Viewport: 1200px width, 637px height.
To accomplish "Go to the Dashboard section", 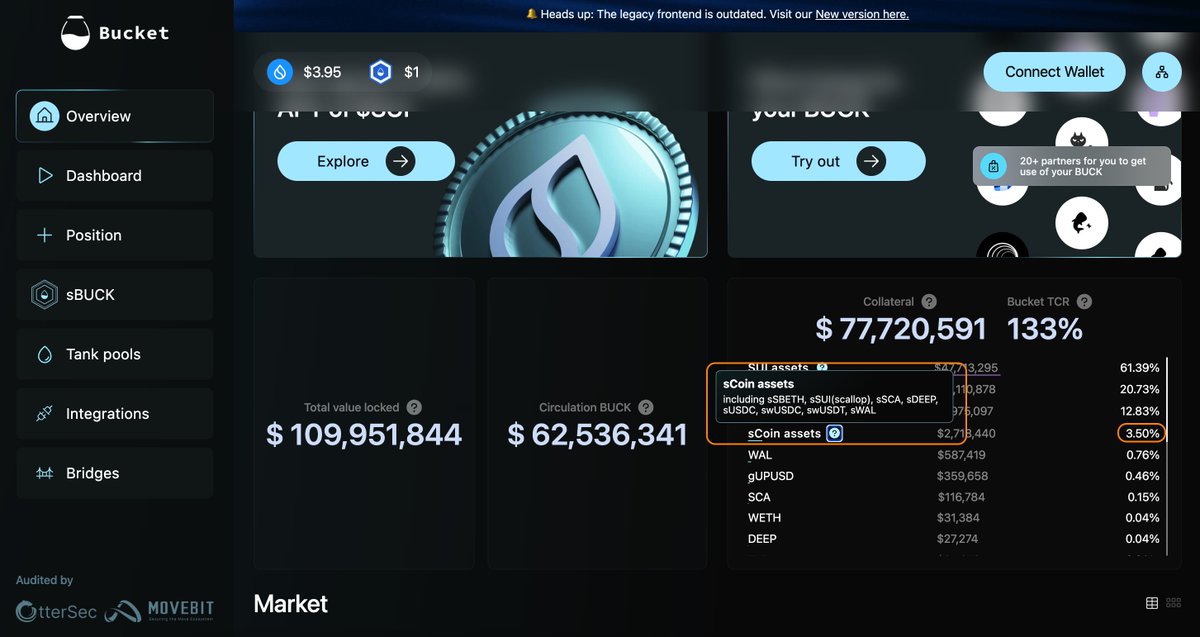I will coord(114,175).
